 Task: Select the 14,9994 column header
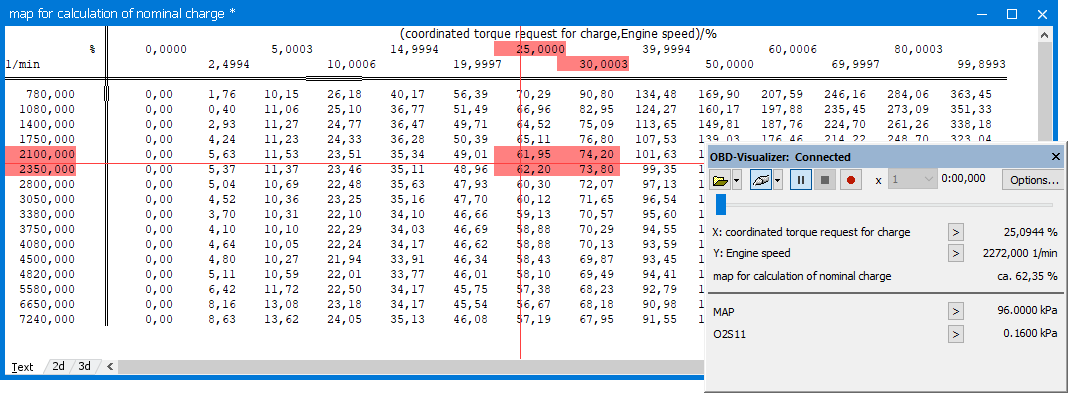(414, 49)
